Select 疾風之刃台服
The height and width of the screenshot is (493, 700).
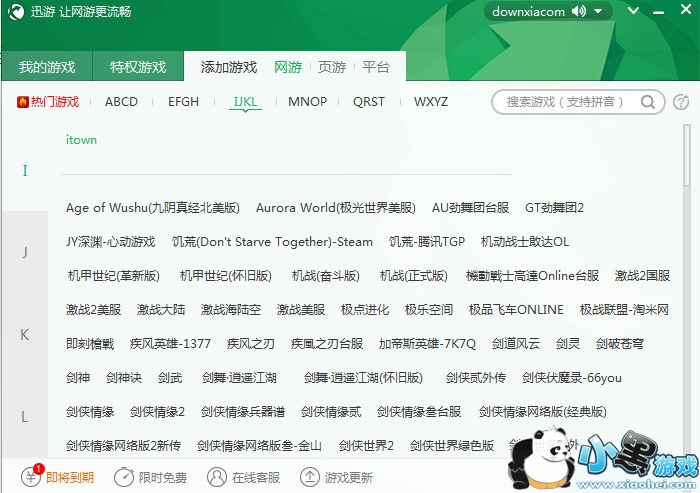pyautogui.click(x=327, y=343)
